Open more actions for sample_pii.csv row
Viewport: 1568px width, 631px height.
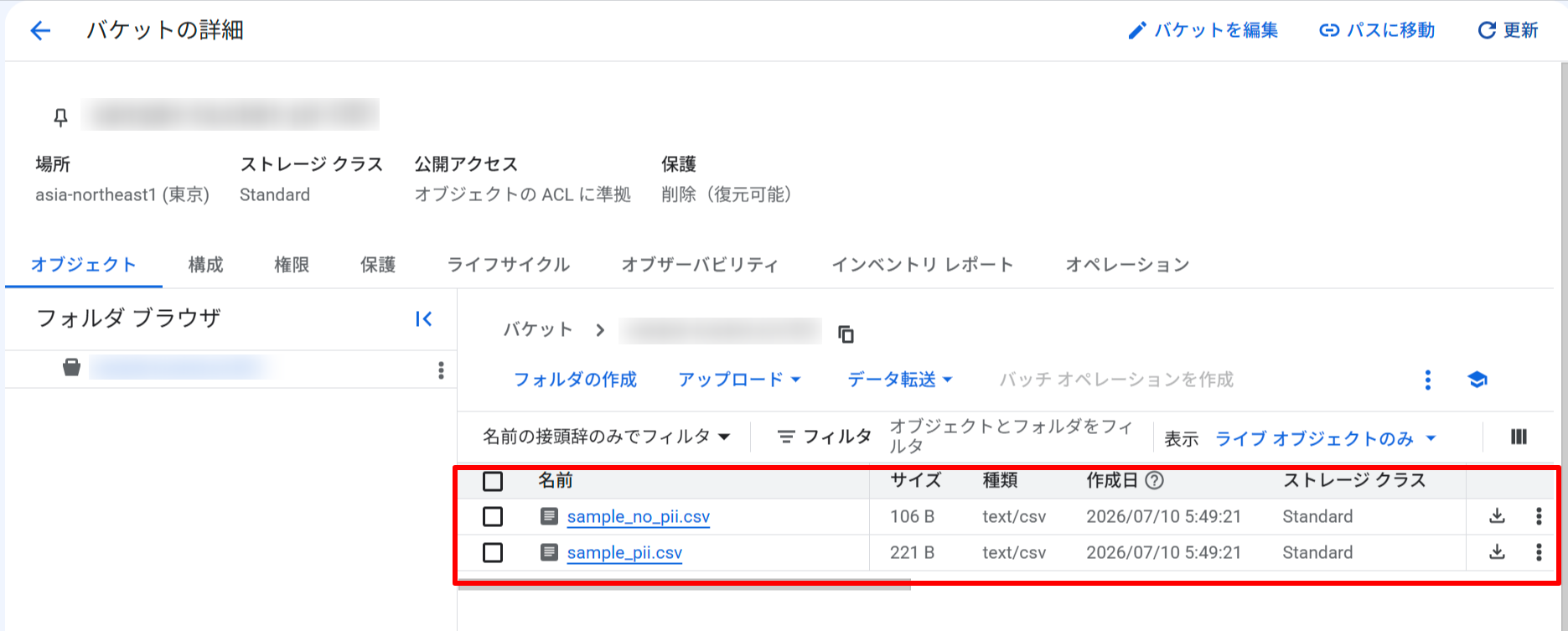pyautogui.click(x=1539, y=552)
